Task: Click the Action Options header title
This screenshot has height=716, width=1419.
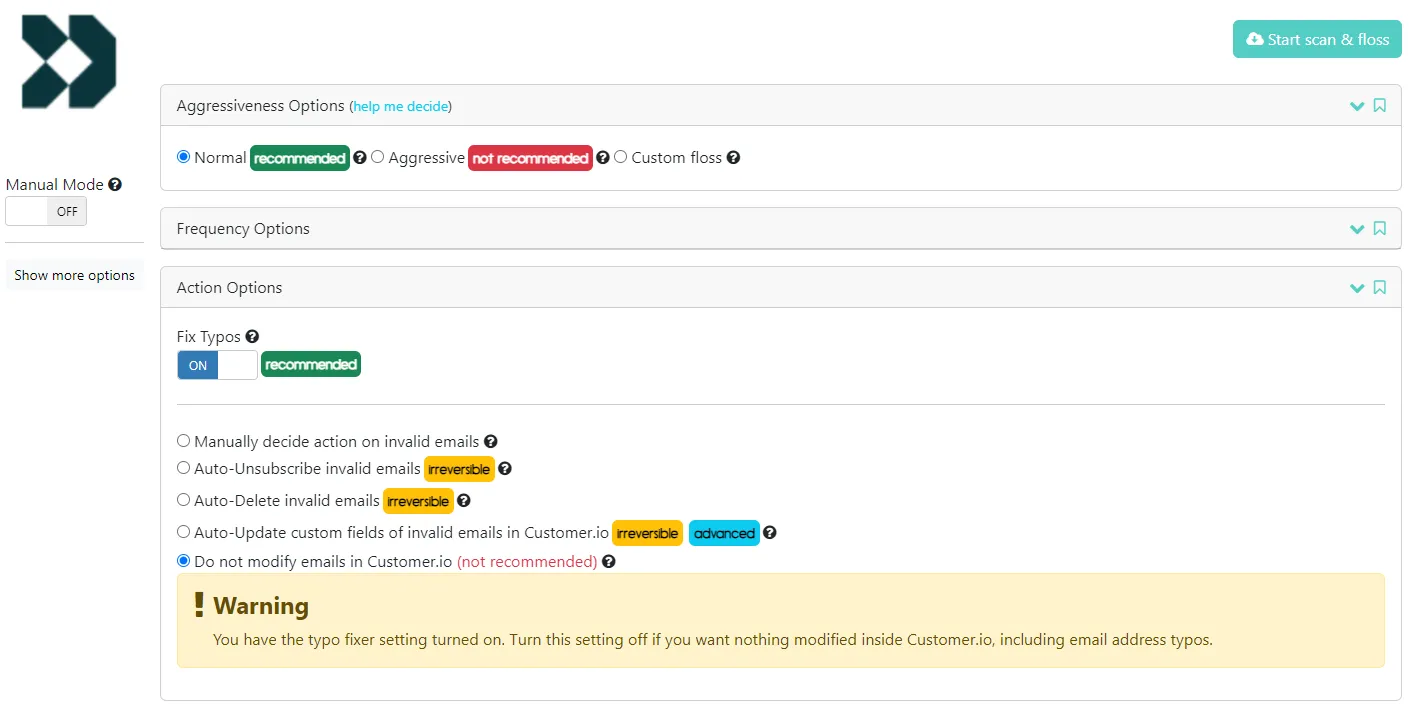Action: pyautogui.click(x=229, y=288)
